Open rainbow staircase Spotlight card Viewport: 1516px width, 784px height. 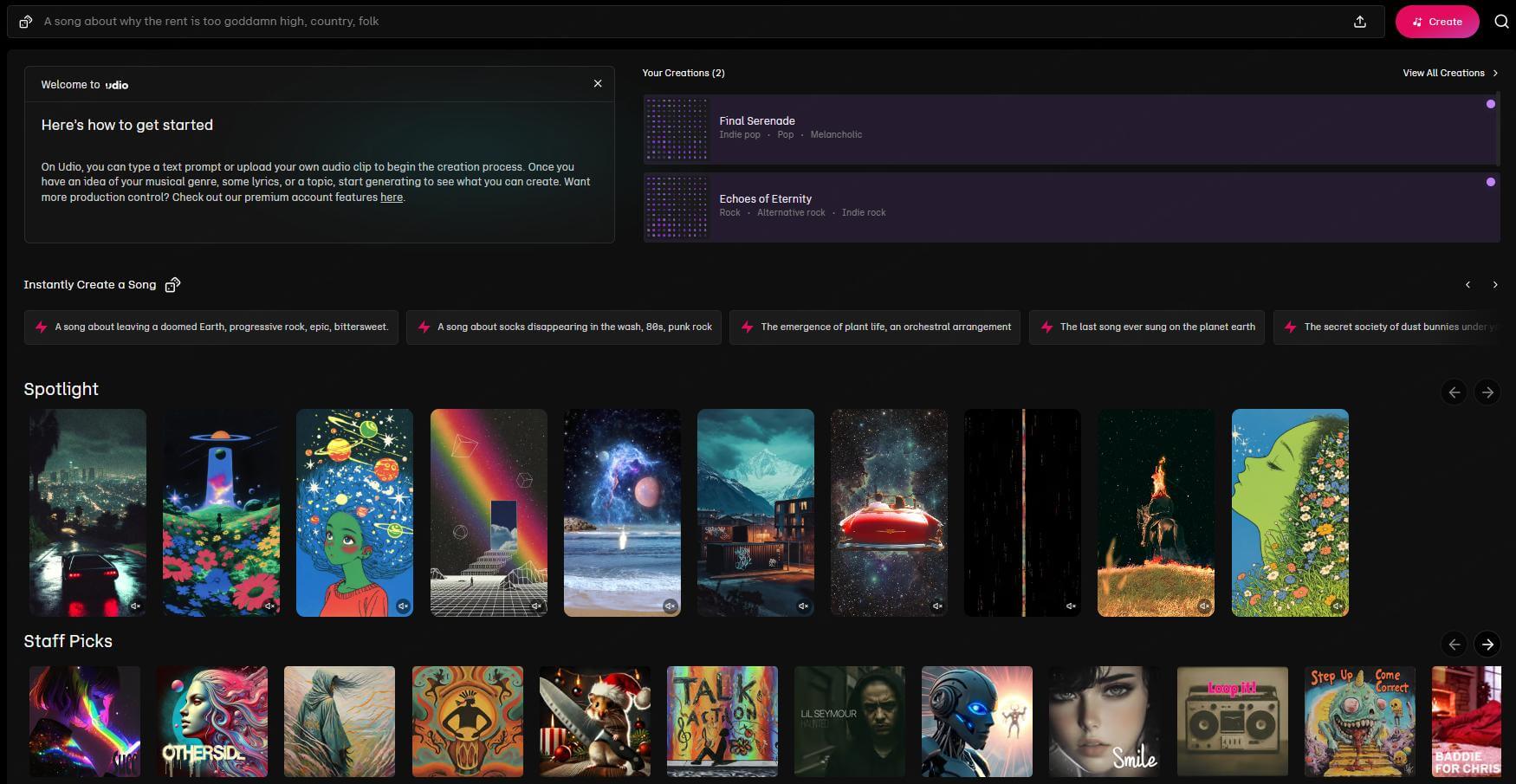489,513
